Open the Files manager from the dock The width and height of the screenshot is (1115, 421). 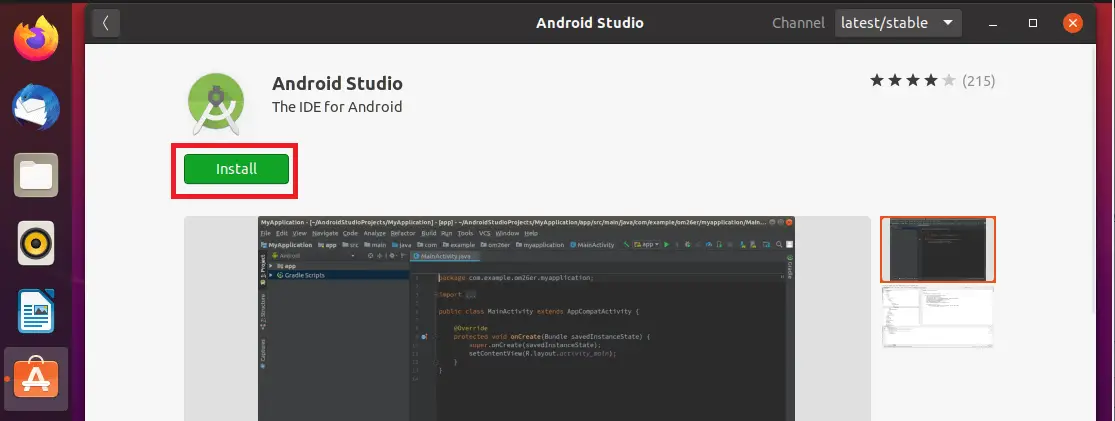pos(36,176)
